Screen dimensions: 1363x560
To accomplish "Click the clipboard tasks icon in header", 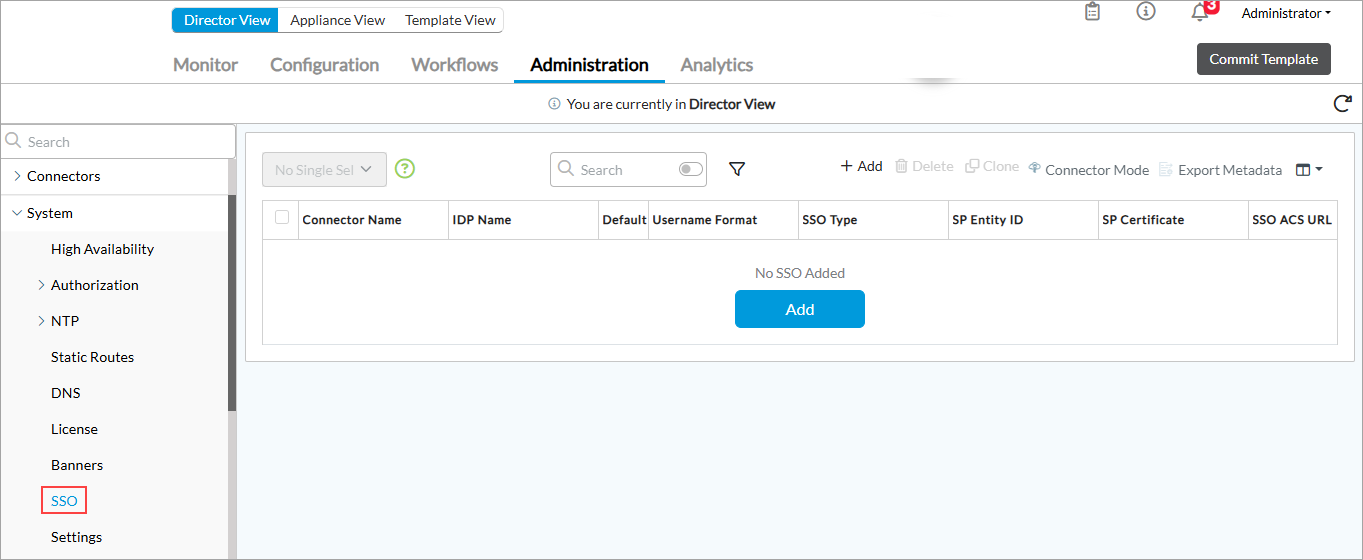I will click(x=1092, y=12).
